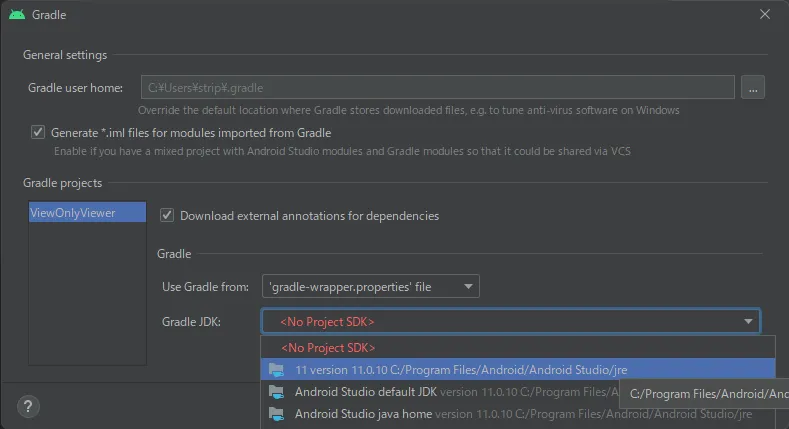The height and width of the screenshot is (429, 789).
Task: Open the Use Gradle from dropdown
Action: (370, 287)
